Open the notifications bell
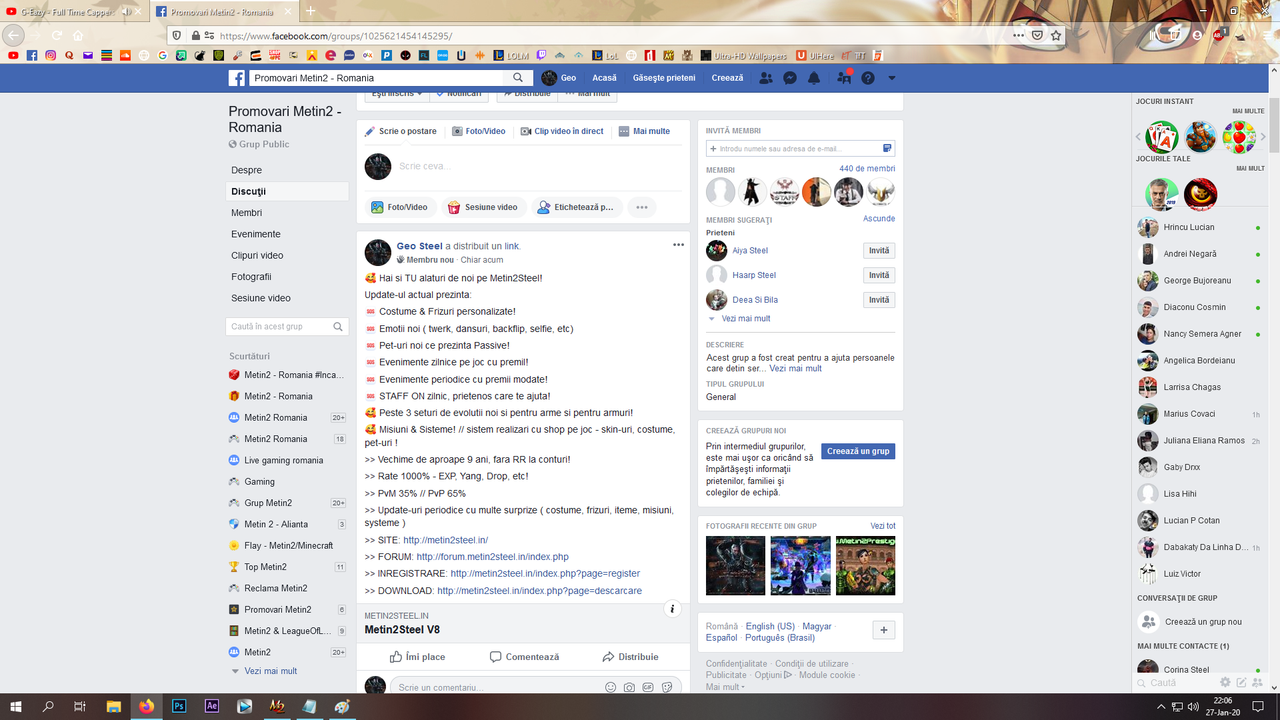The width and height of the screenshot is (1280, 720). [814, 78]
